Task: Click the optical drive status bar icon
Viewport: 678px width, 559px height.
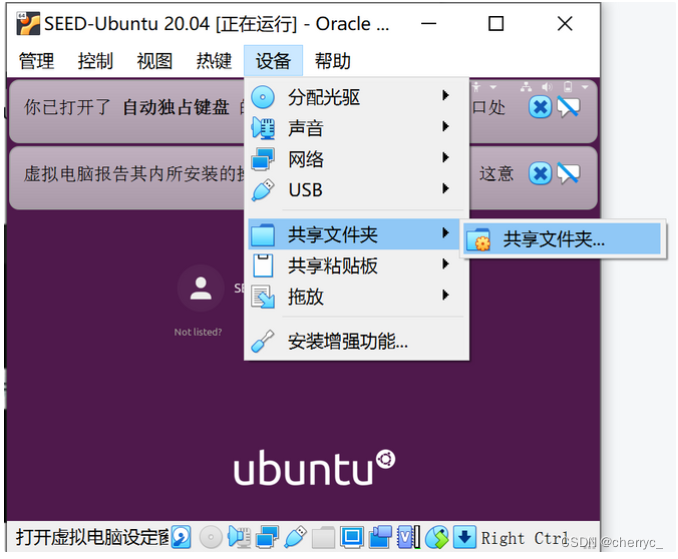Action: click(x=211, y=537)
